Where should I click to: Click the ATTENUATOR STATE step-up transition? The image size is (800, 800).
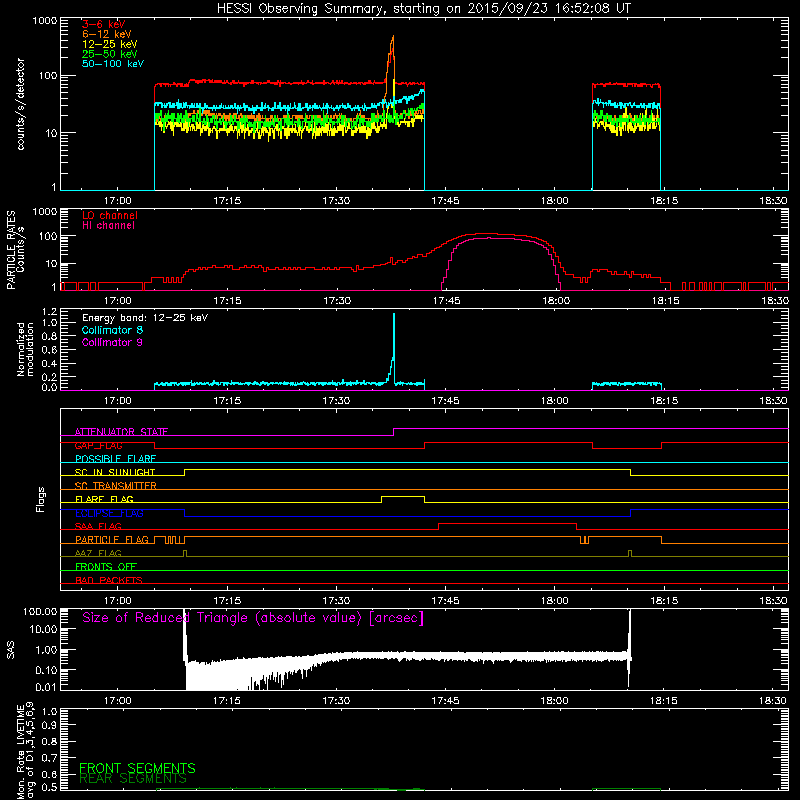click(393, 432)
